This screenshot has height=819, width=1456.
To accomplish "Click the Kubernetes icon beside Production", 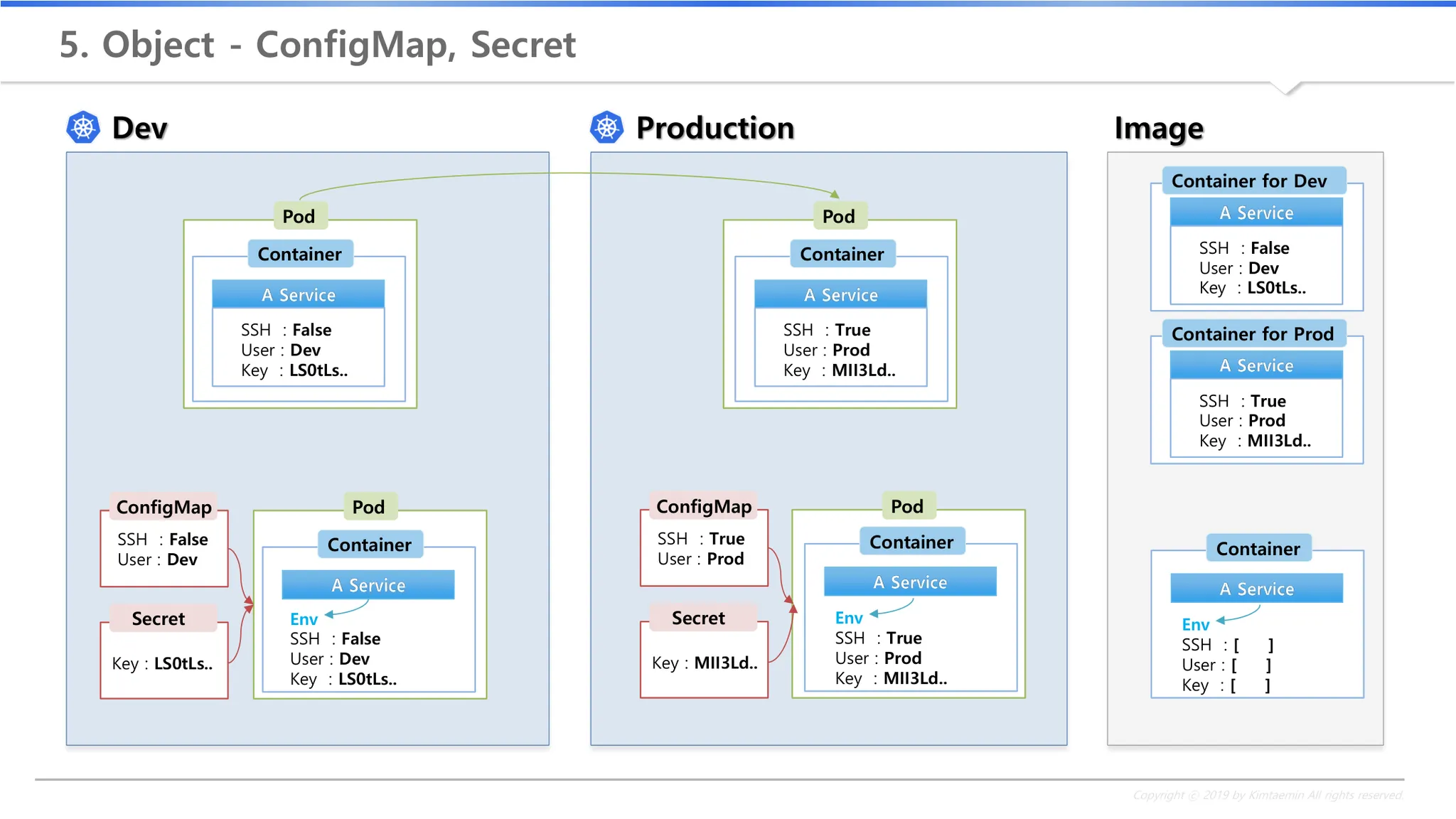I will click(606, 128).
